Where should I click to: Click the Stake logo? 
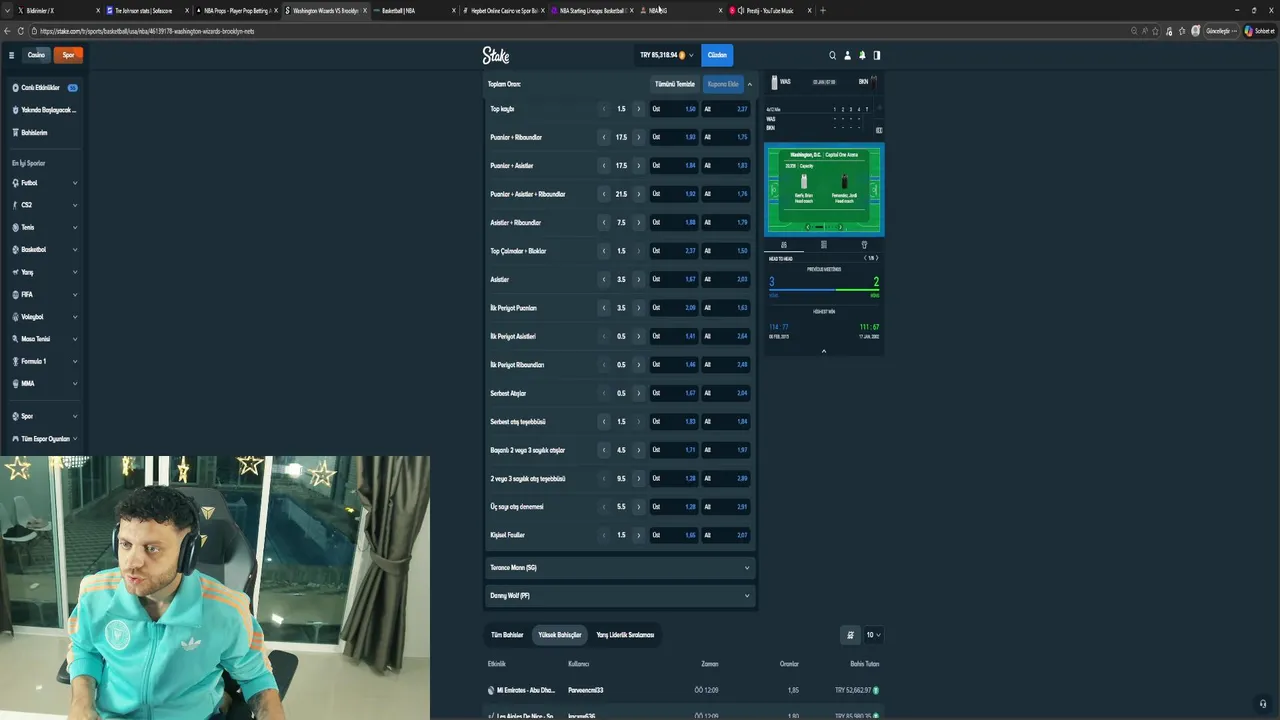click(x=496, y=55)
